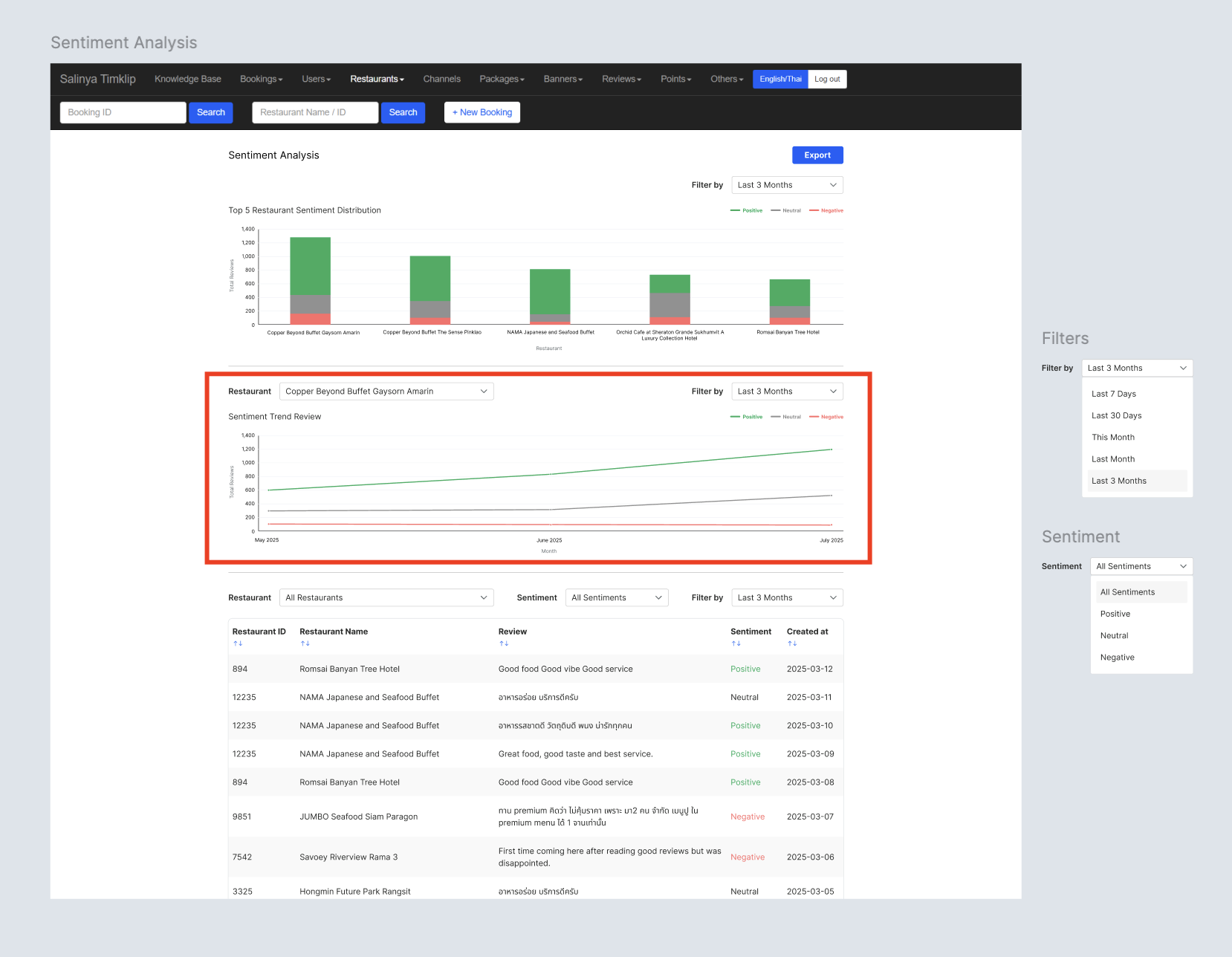This screenshot has width=1232, height=957.
Task: Choose Negative in Sentiment option list
Action: (1117, 658)
